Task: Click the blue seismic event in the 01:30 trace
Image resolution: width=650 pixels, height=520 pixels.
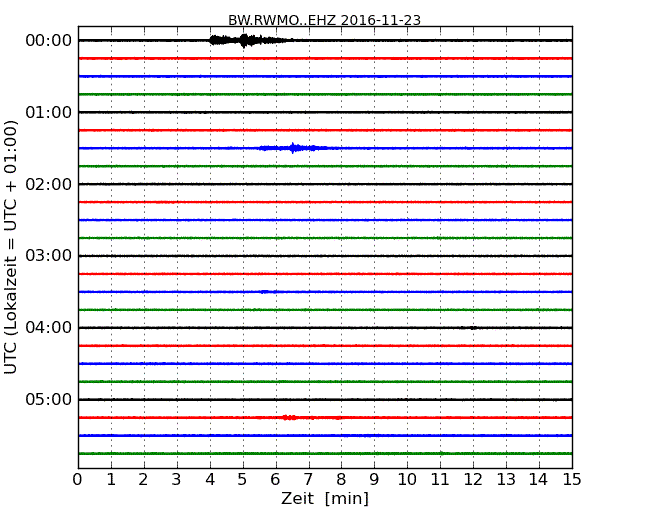Action: 293,148
